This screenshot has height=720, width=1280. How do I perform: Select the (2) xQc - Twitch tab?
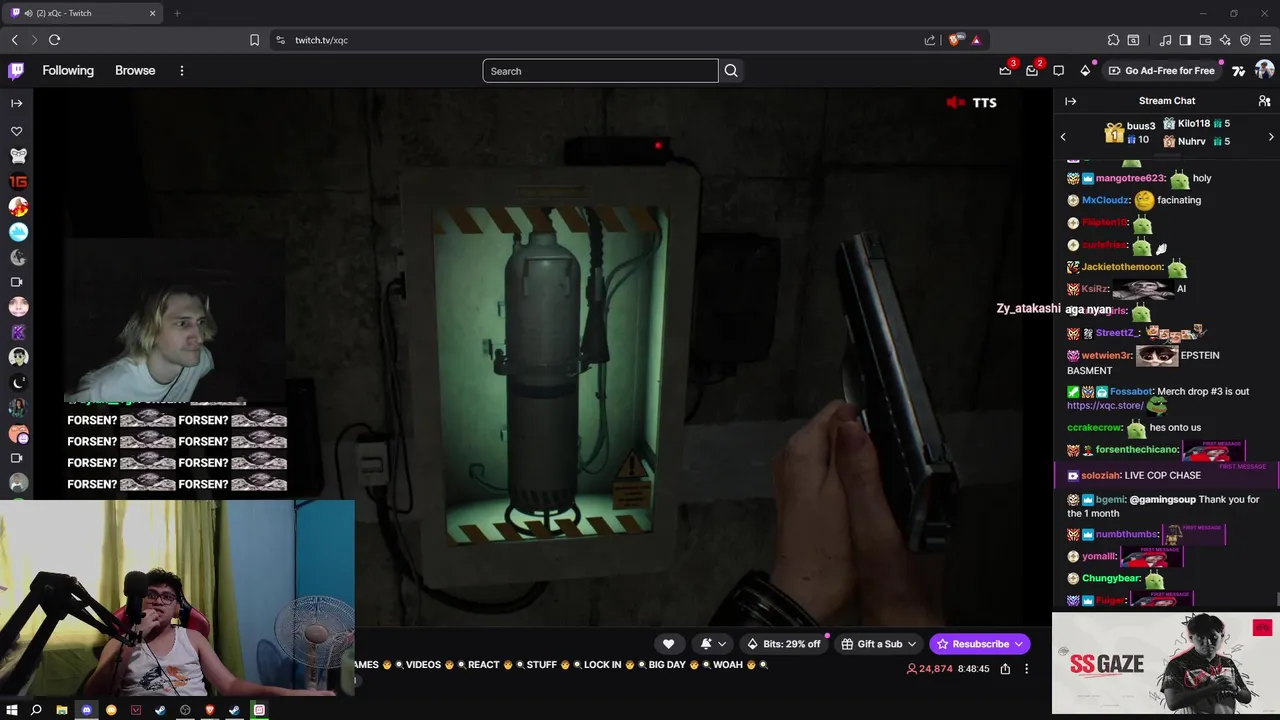84,13
